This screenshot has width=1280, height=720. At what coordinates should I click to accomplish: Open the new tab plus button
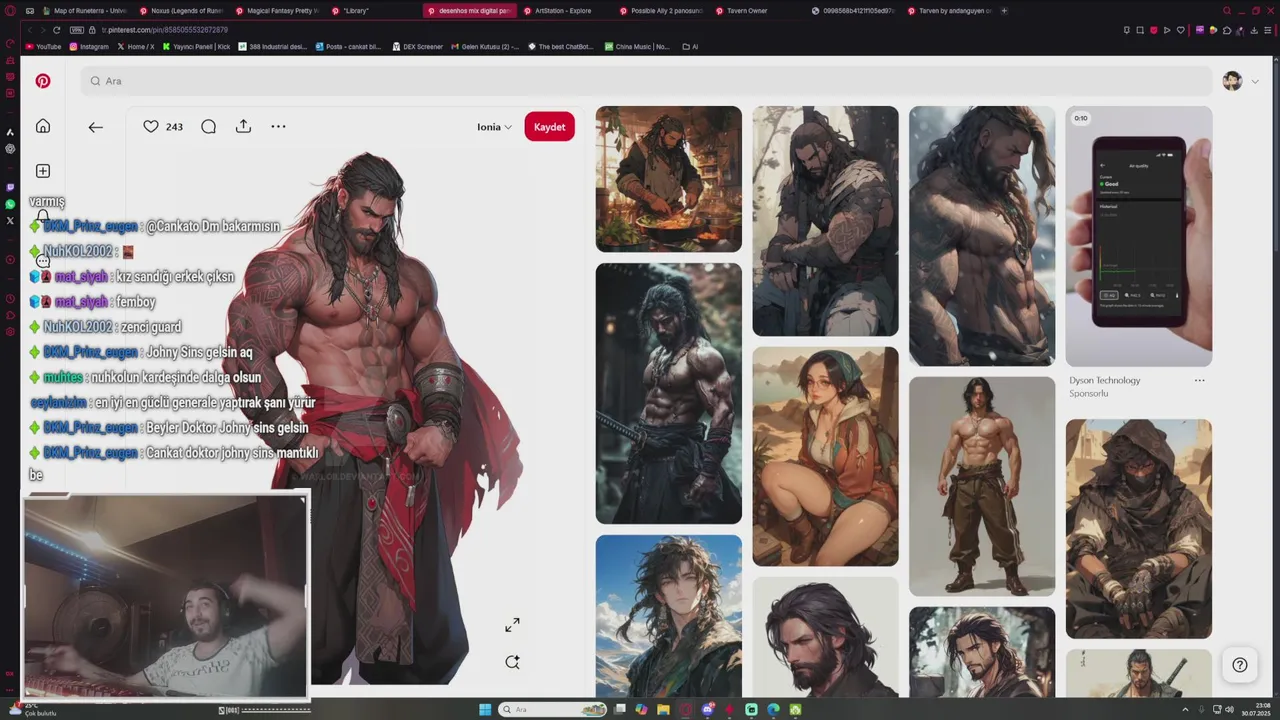pos(1004,11)
